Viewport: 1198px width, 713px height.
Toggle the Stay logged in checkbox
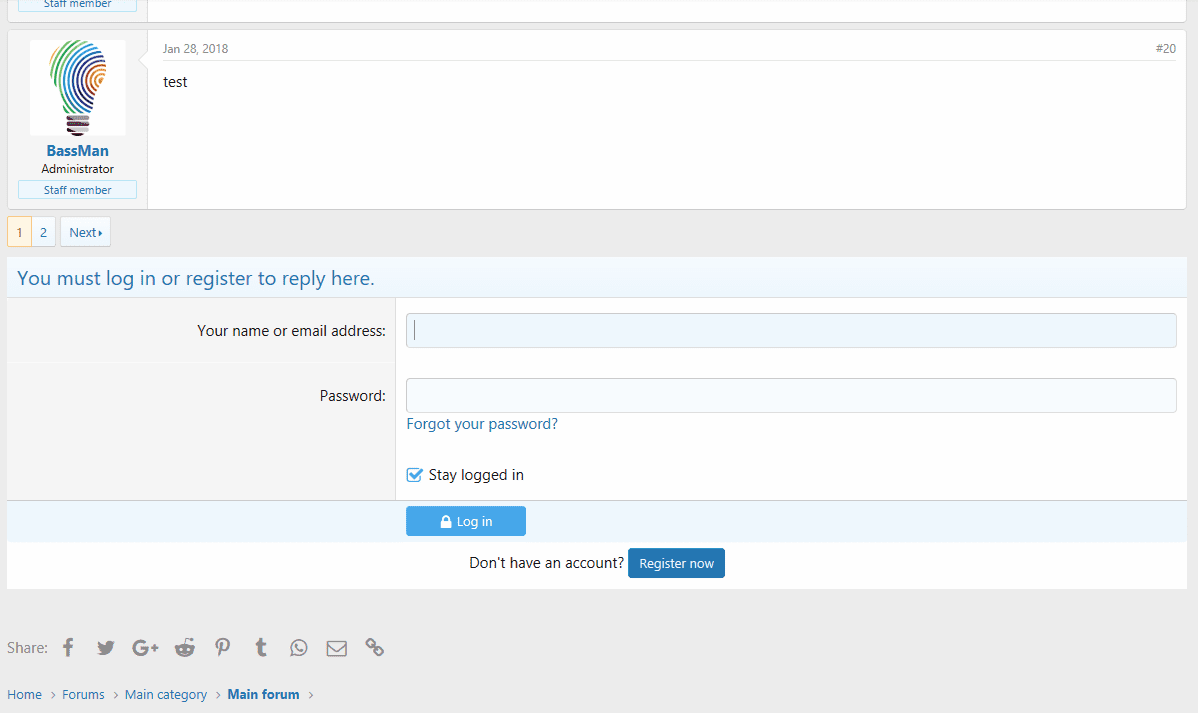tap(415, 475)
